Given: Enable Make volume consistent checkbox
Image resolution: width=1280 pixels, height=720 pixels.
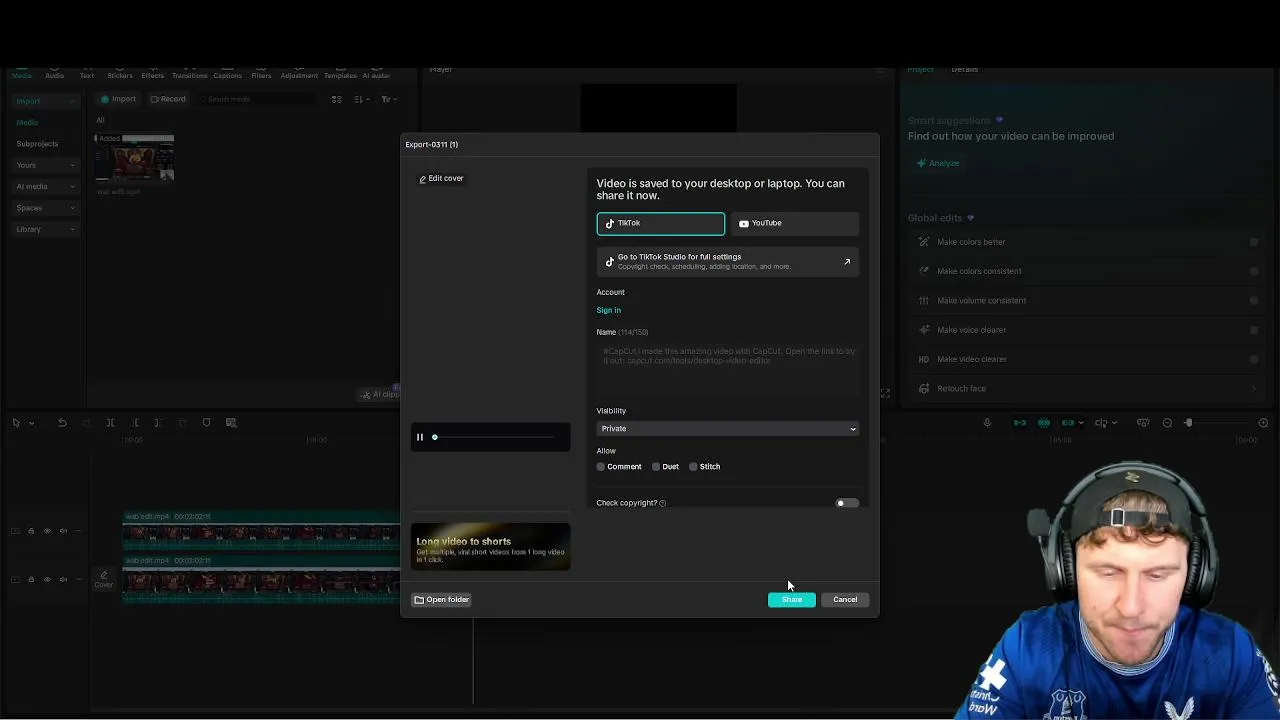Looking at the screenshot, I should 1254,300.
